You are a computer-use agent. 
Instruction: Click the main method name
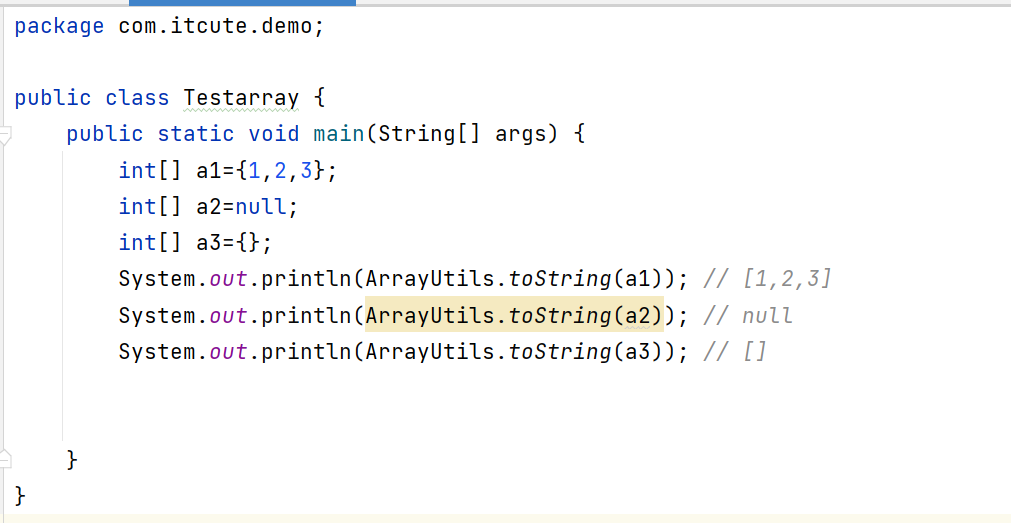[339, 134]
